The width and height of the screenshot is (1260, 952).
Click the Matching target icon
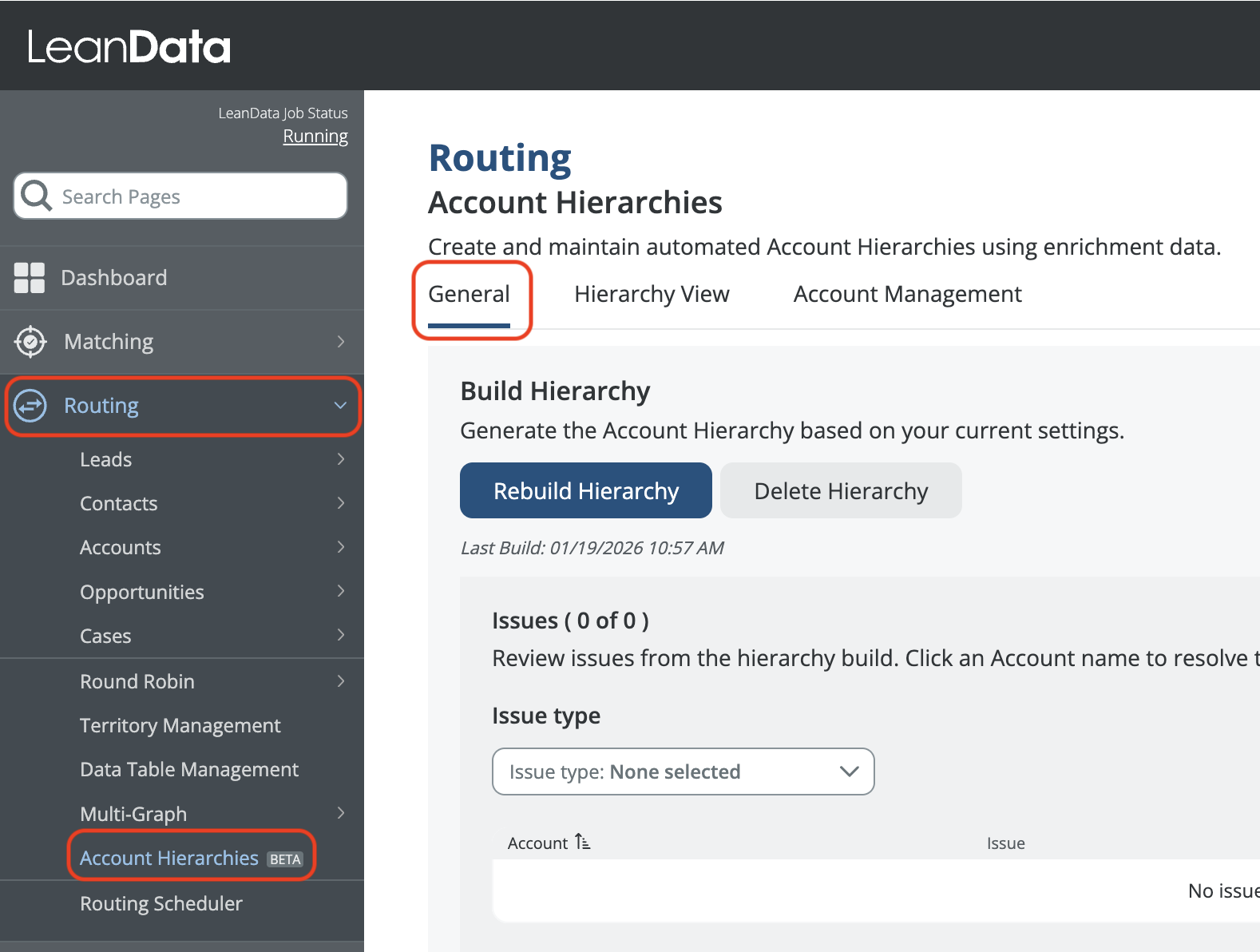30,342
